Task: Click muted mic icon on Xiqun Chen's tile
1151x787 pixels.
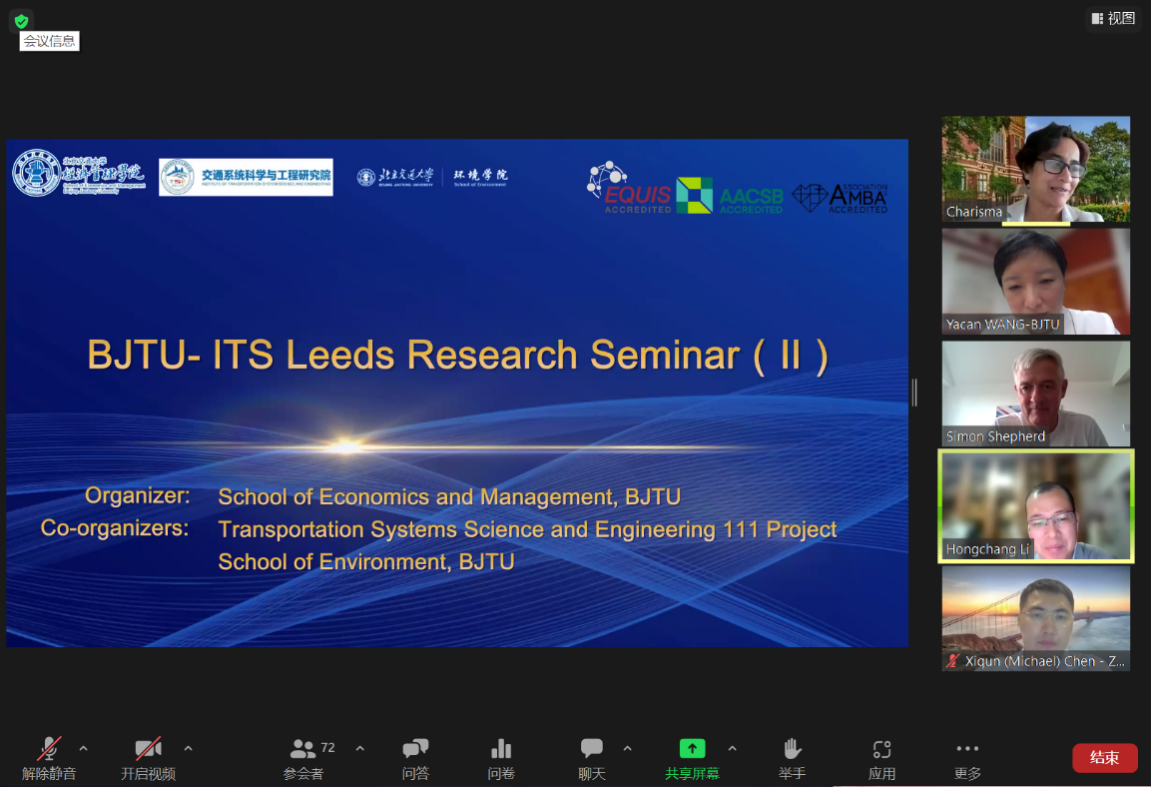Action: [x=953, y=661]
